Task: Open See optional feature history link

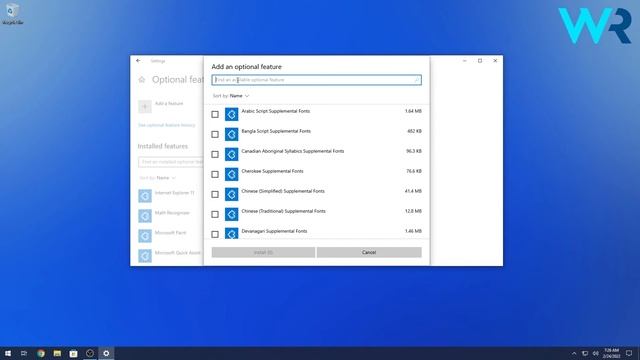Action: [x=167, y=125]
